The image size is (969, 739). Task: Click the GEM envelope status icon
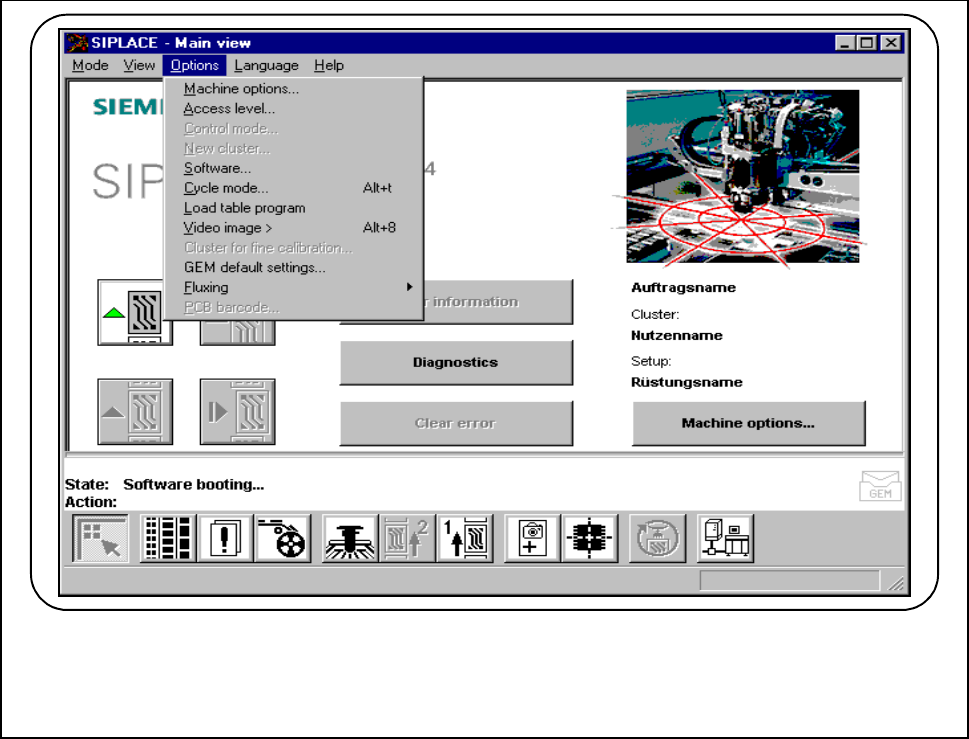pos(880,486)
